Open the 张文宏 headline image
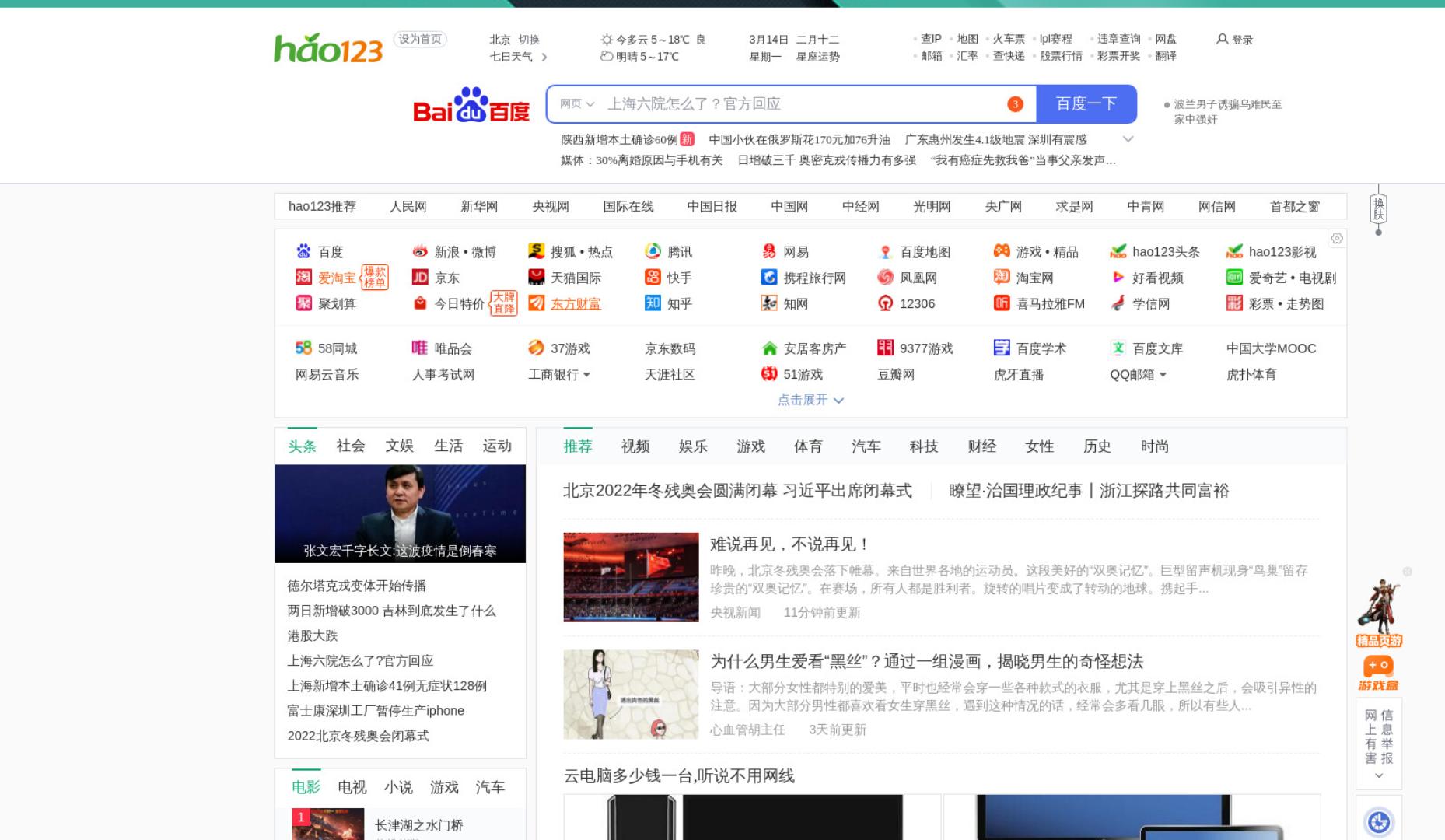Screen dimensions: 1445x840 point(401,513)
